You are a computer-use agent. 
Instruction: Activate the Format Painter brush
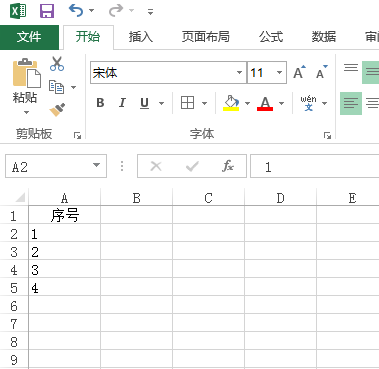pos(57,110)
